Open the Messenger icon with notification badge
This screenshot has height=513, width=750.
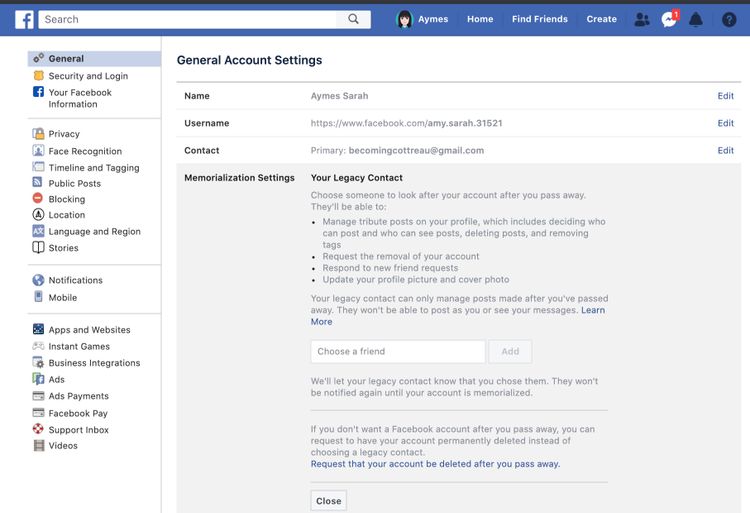coord(669,19)
